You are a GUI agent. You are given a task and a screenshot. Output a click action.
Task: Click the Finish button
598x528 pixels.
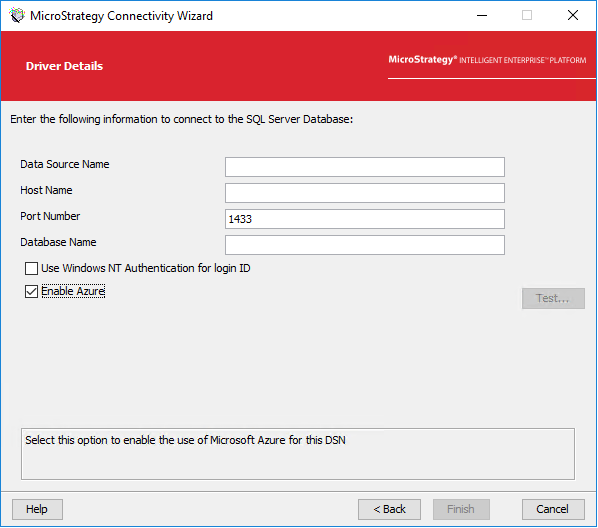(461, 509)
